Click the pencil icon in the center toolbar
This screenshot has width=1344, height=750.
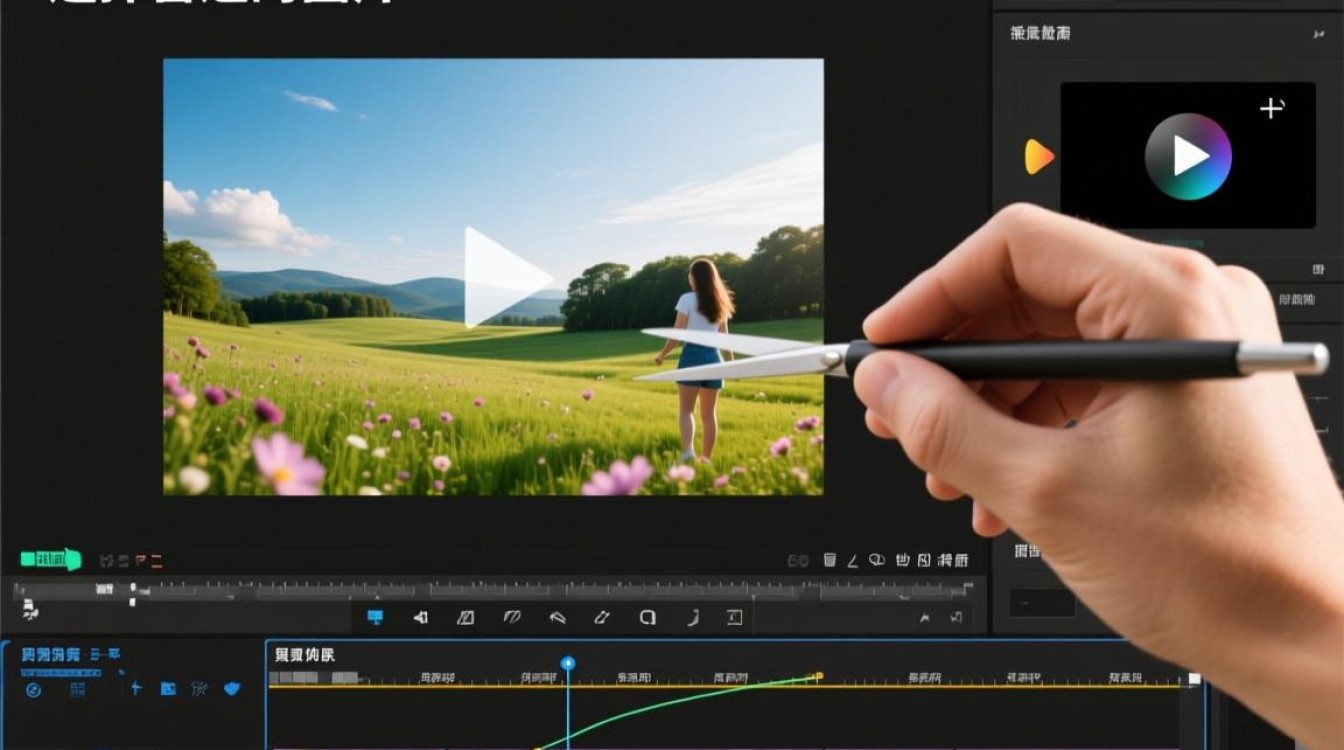point(602,618)
